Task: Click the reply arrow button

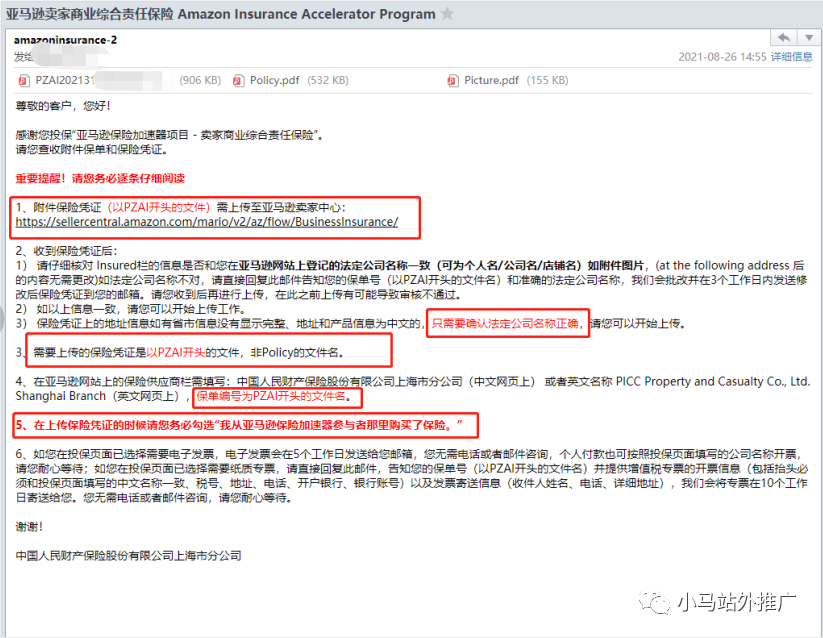Action: (784, 38)
